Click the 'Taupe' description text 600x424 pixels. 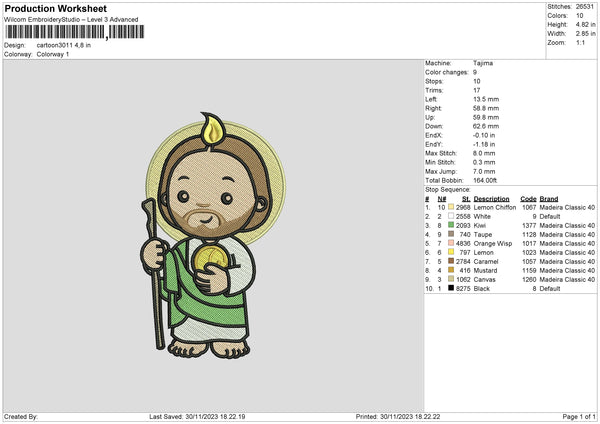[483, 234]
